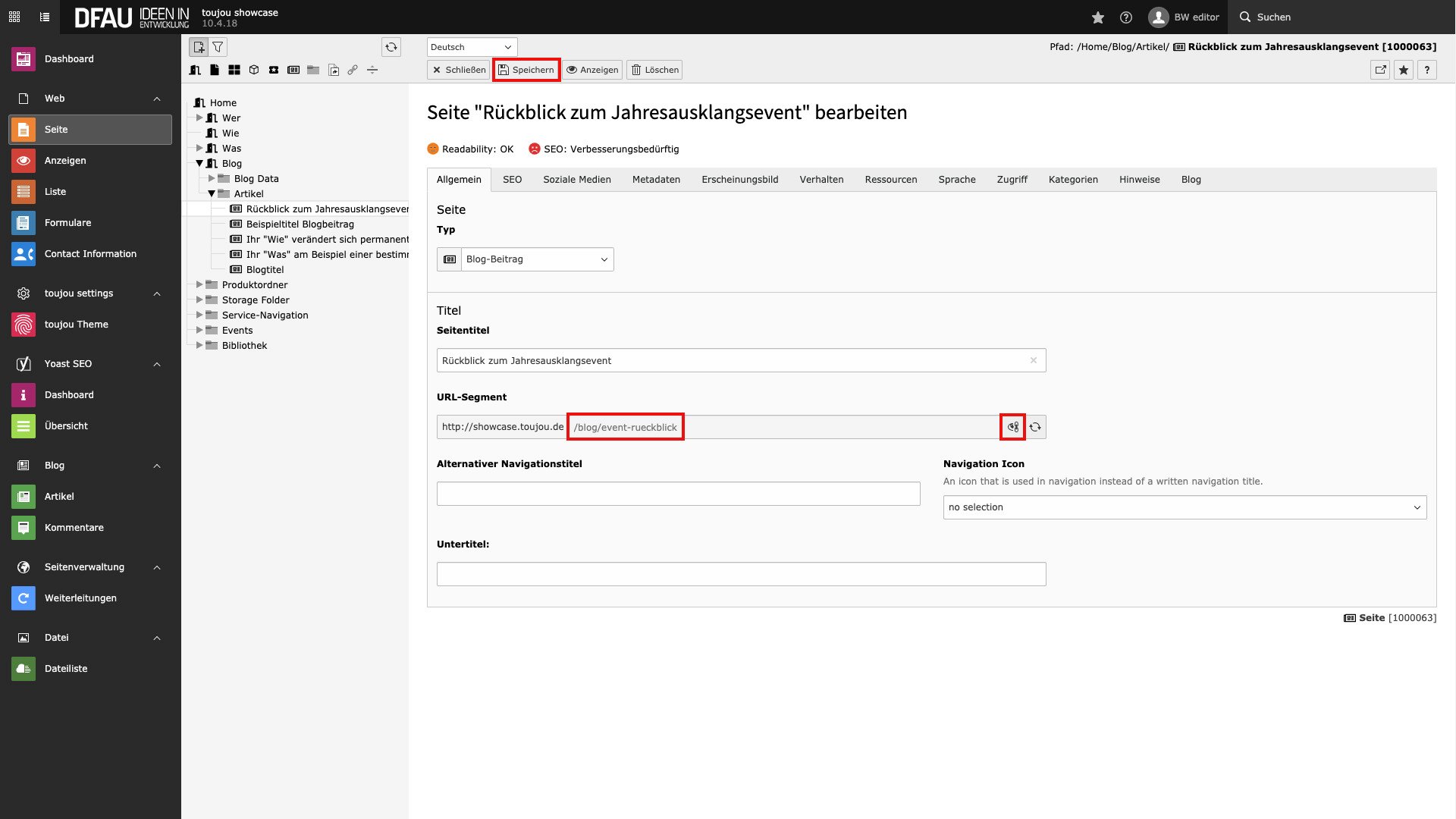Viewport: 1456px width, 819px height.
Task: Open the Dateiliste module
Action: pyautogui.click(x=90, y=669)
